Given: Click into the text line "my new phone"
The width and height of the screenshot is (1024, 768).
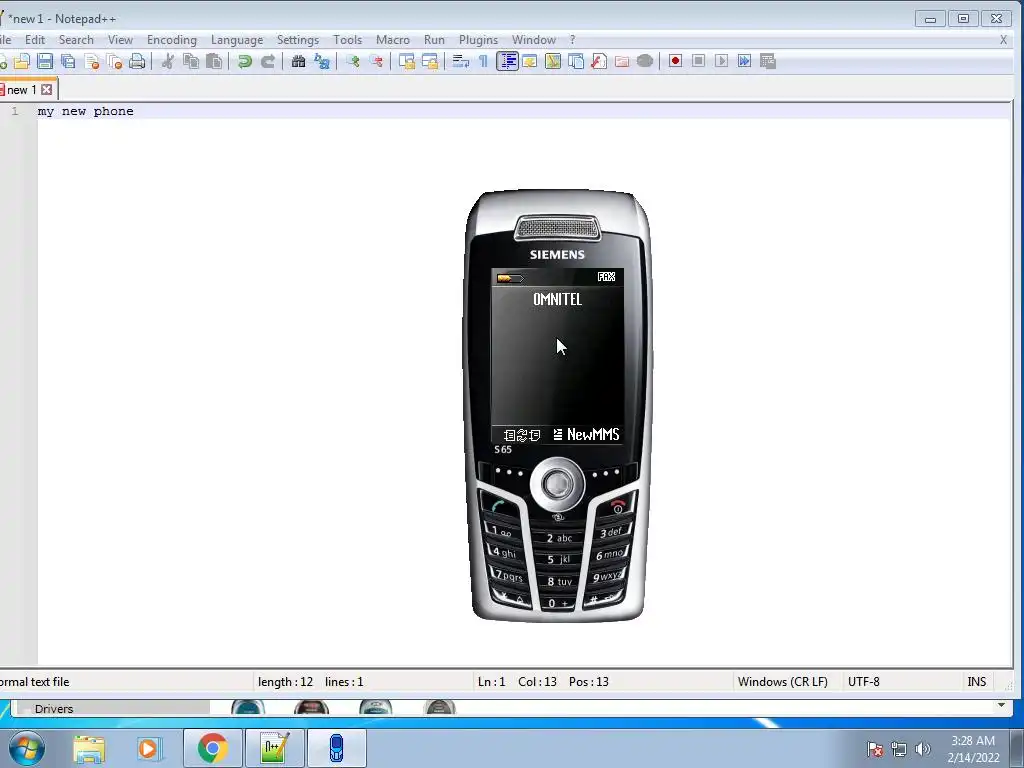Looking at the screenshot, I should point(86,111).
